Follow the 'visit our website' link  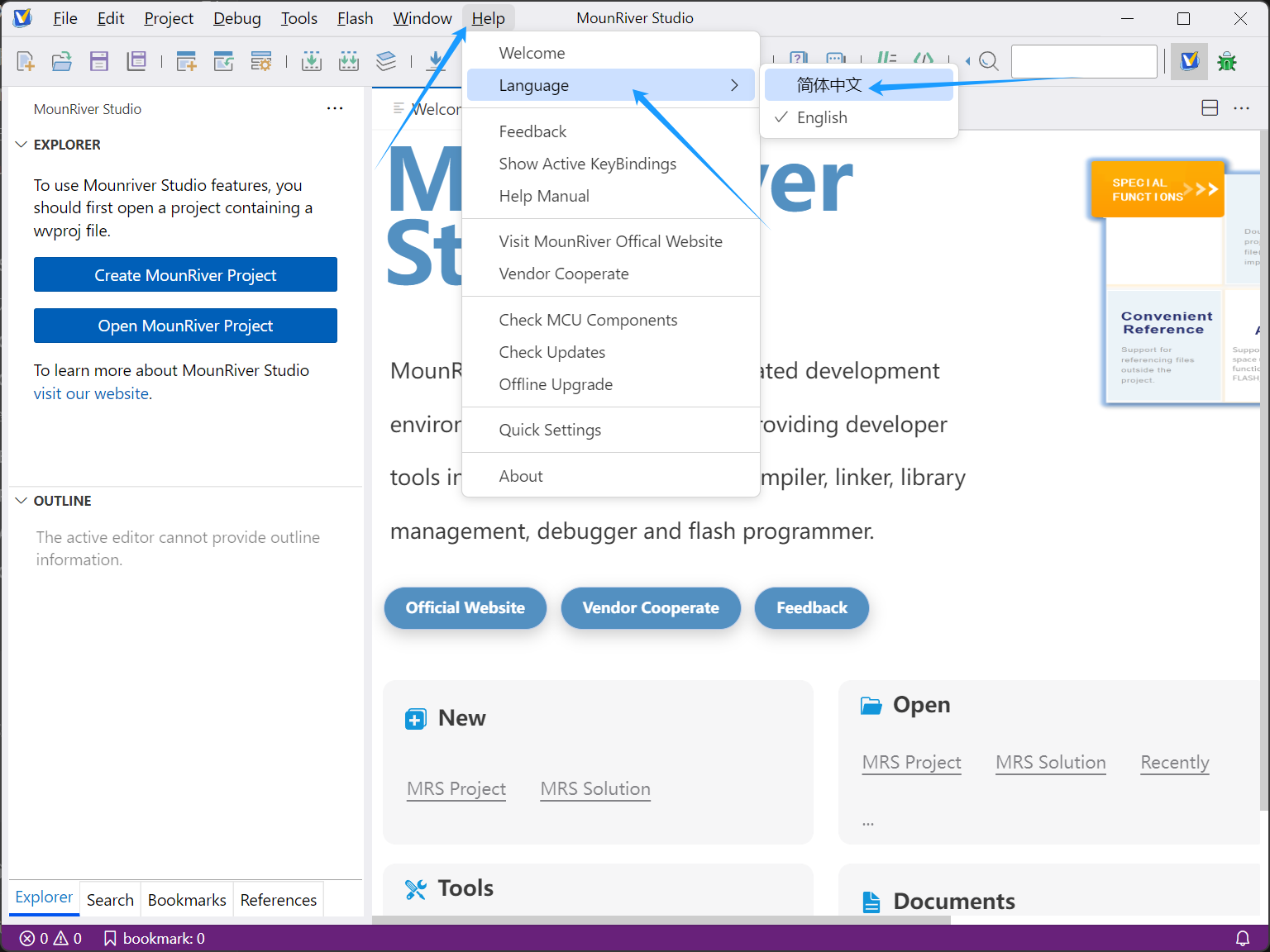pyautogui.click(x=91, y=393)
